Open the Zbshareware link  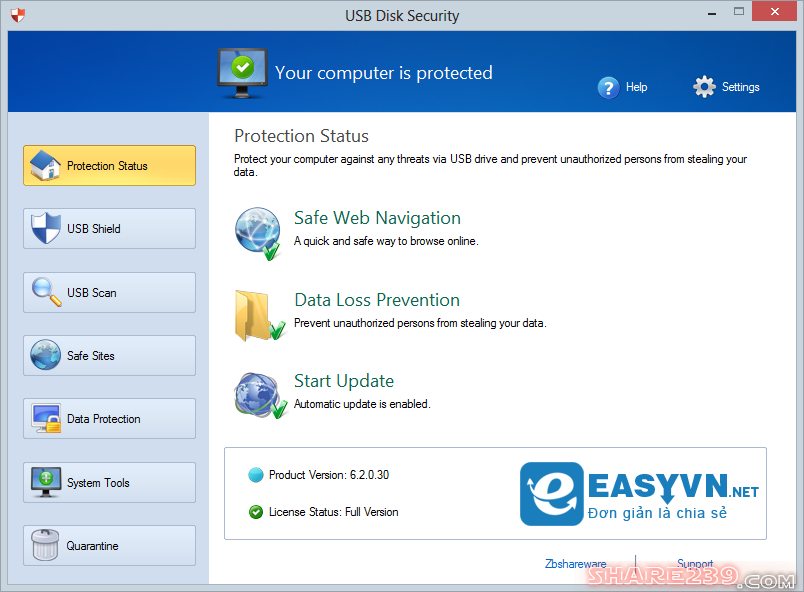tap(575, 564)
